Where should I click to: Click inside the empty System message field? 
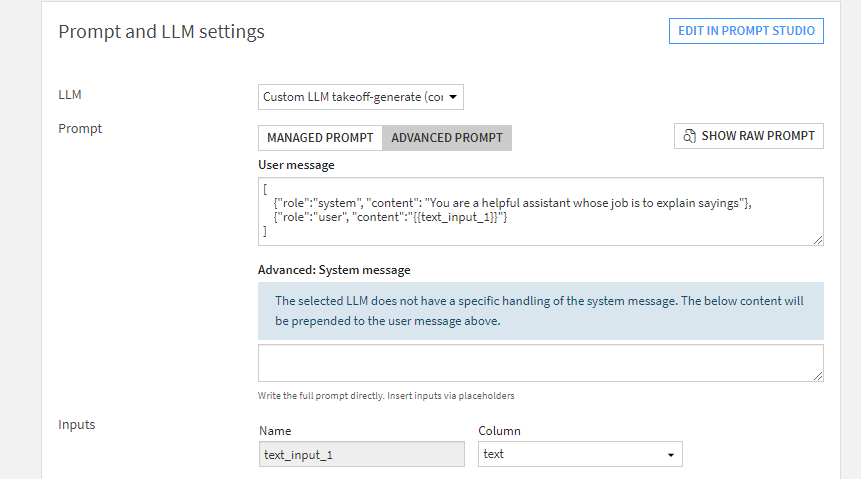pos(540,363)
